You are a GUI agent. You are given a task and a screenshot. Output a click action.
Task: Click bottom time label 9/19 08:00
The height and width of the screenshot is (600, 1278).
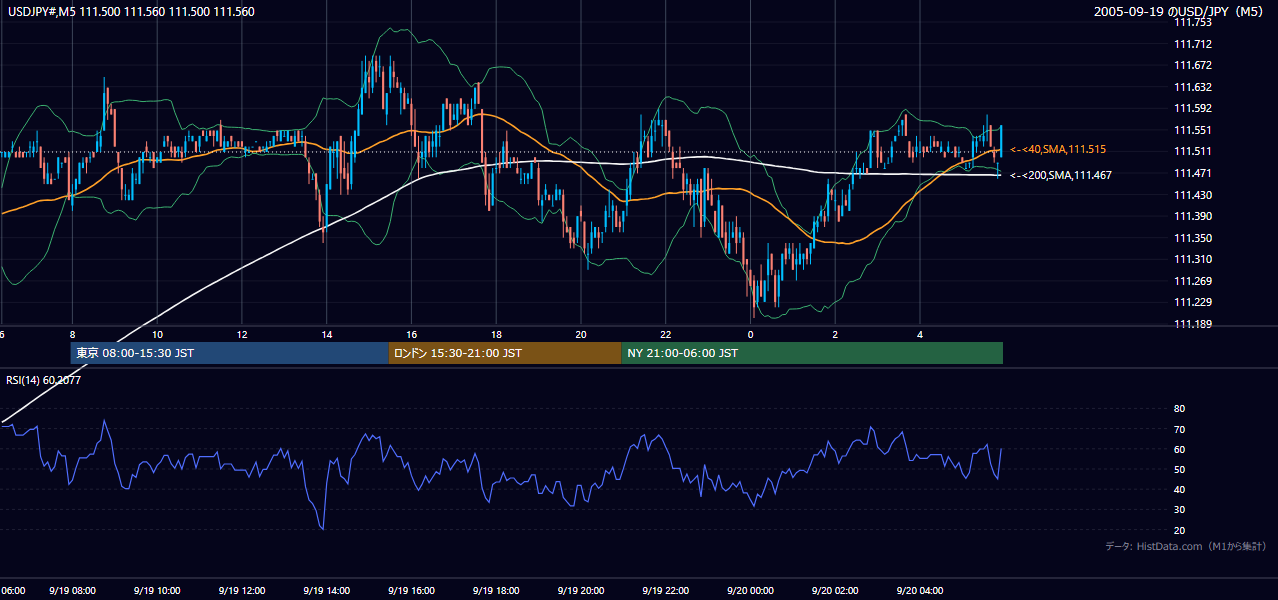[x=72, y=591]
